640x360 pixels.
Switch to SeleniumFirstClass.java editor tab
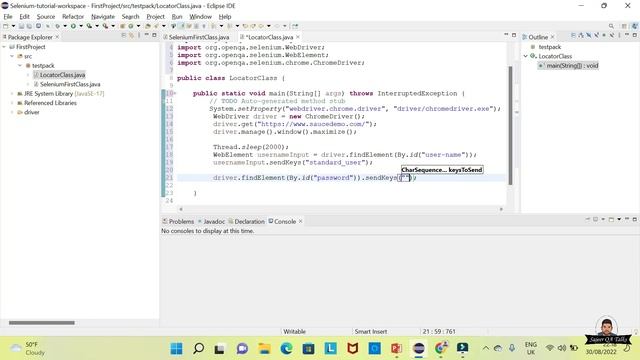coord(199,37)
